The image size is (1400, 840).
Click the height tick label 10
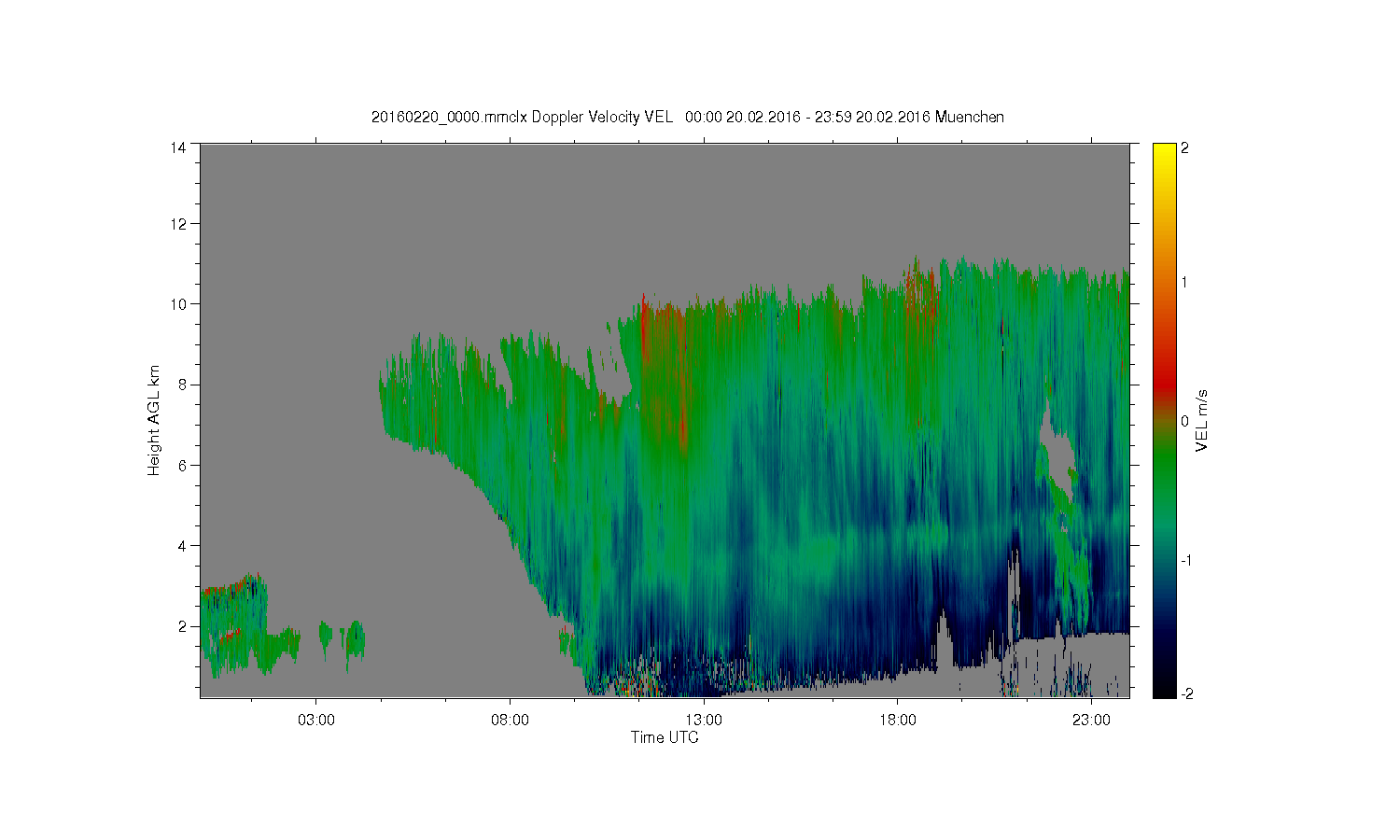coord(178,304)
